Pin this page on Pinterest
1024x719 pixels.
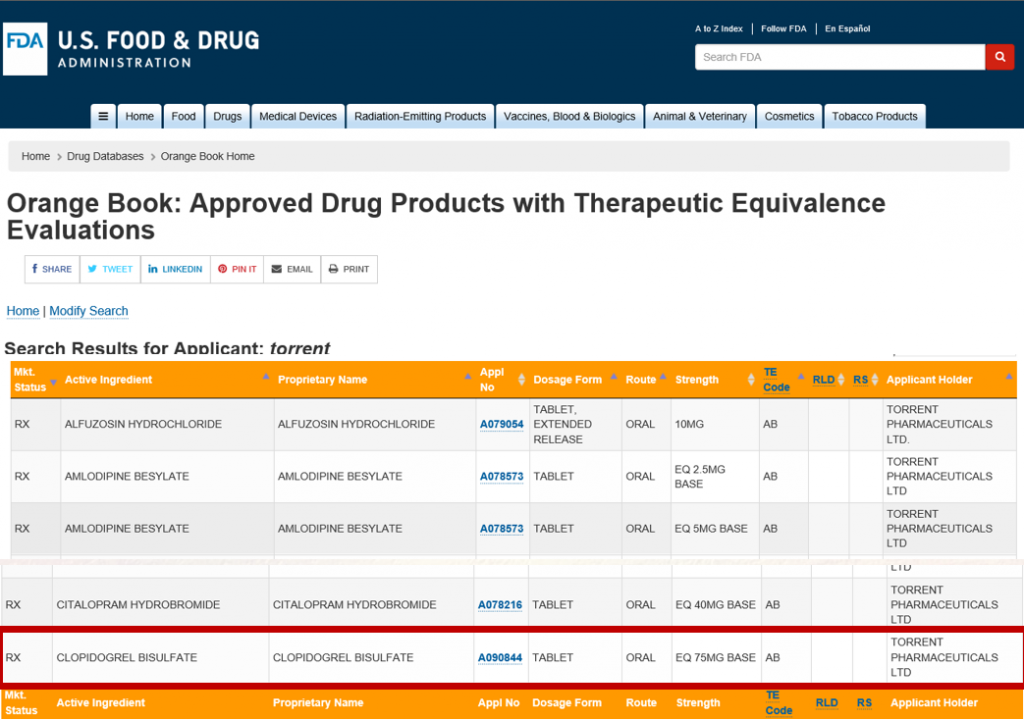tap(237, 269)
